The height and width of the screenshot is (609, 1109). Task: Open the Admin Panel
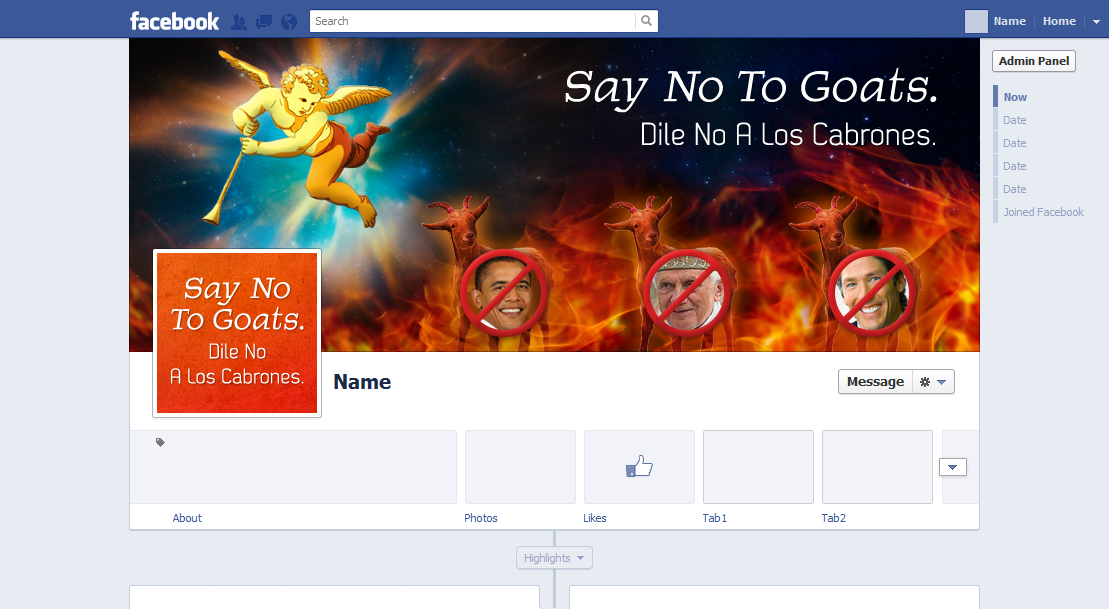[x=1033, y=61]
